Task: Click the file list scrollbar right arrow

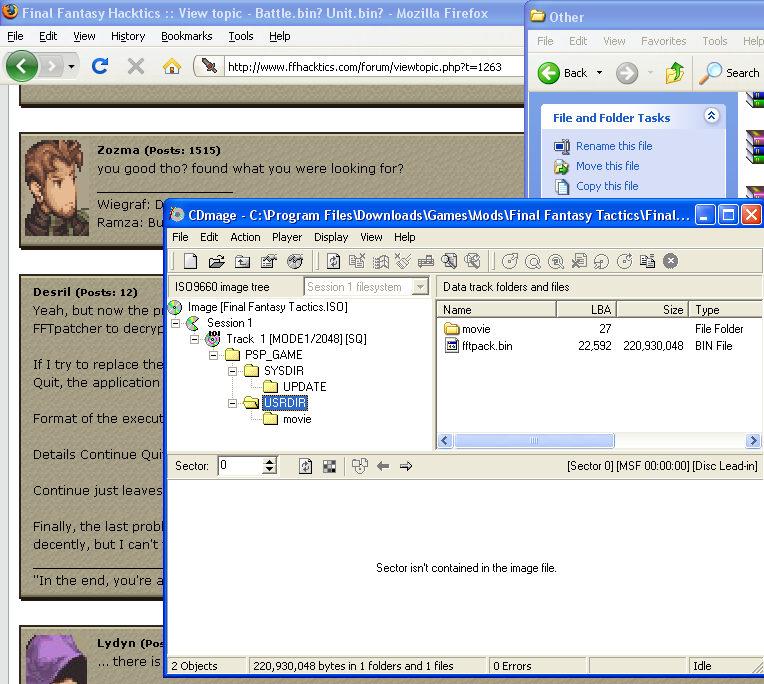Action: coord(753,441)
